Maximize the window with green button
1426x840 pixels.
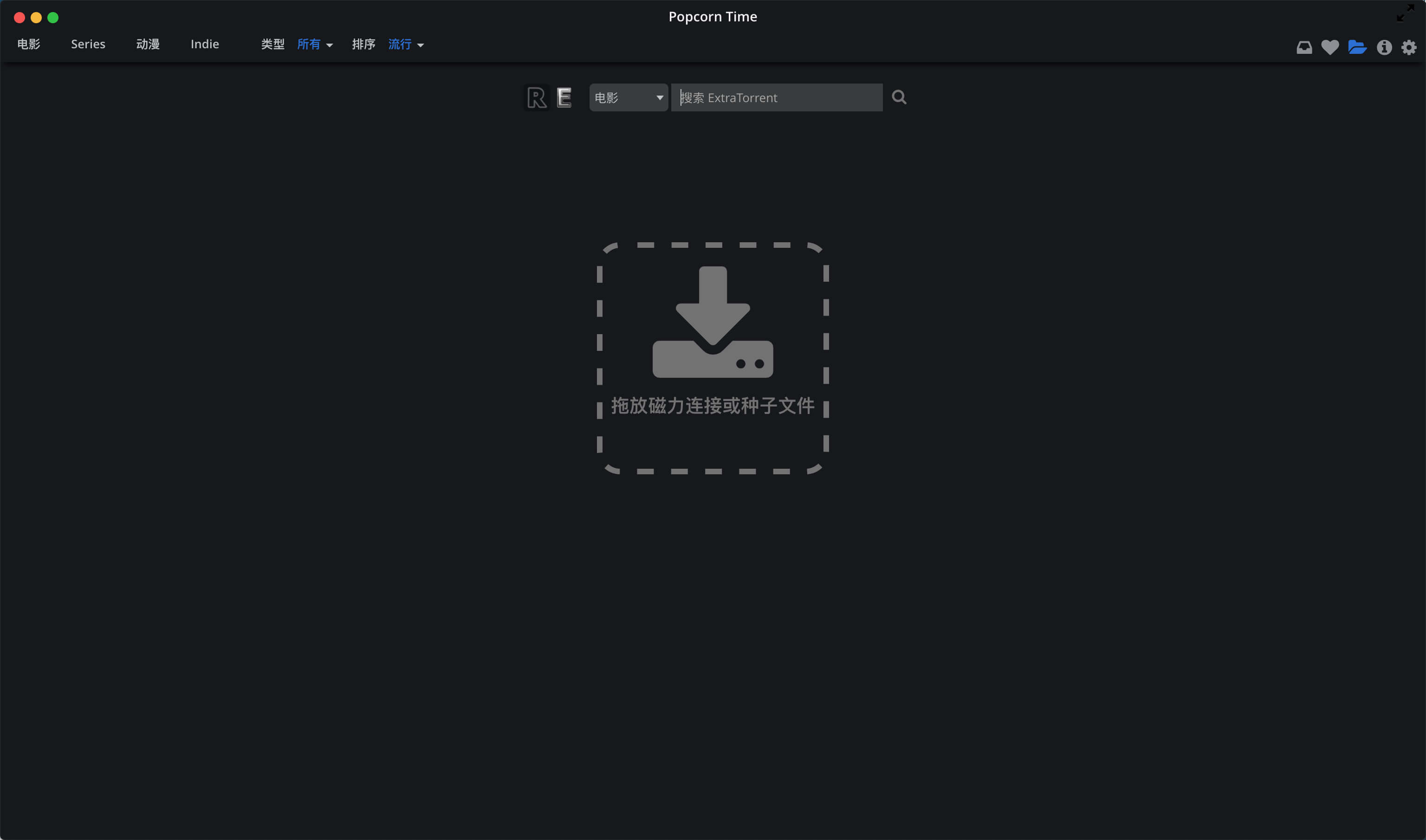coord(52,18)
